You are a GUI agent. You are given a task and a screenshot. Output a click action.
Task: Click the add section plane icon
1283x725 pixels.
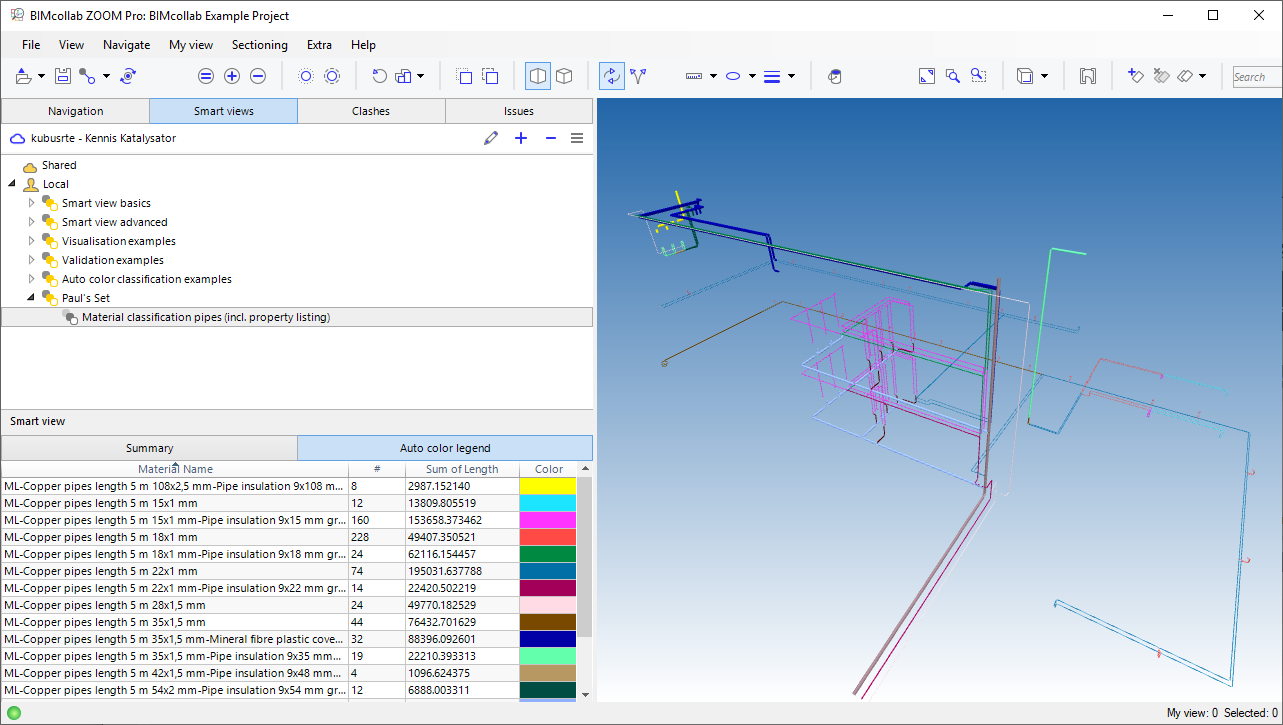[1135, 76]
